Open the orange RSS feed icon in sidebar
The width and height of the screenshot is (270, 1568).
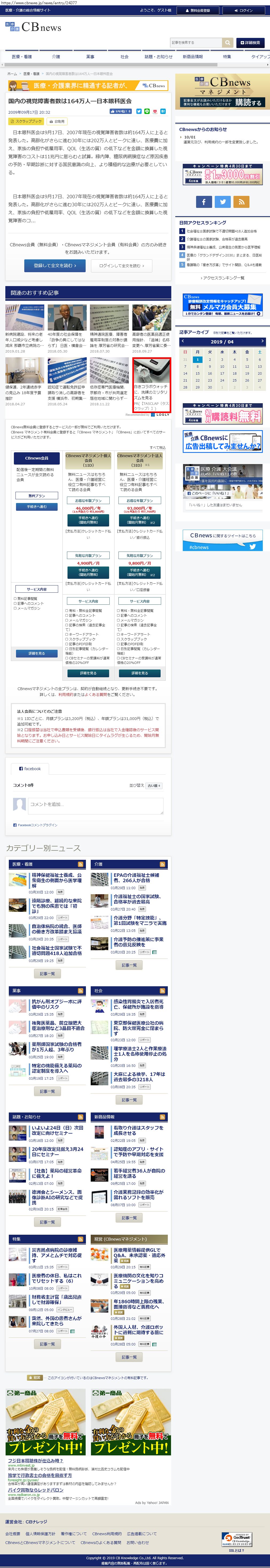241,201
